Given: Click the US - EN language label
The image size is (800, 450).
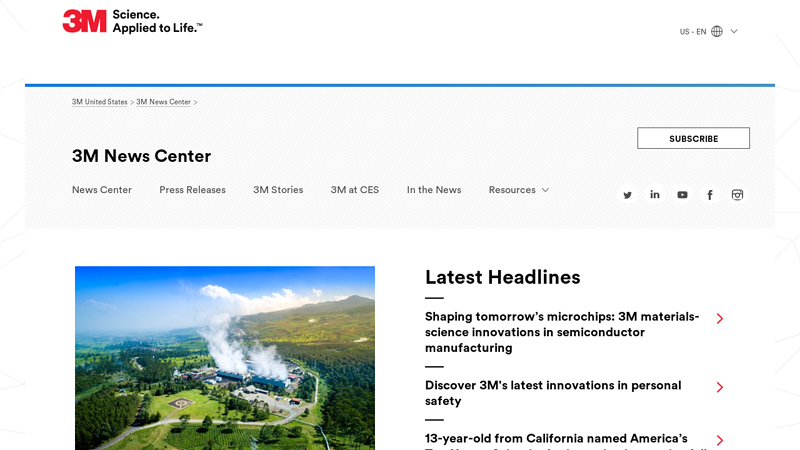Looking at the screenshot, I should pos(693,32).
